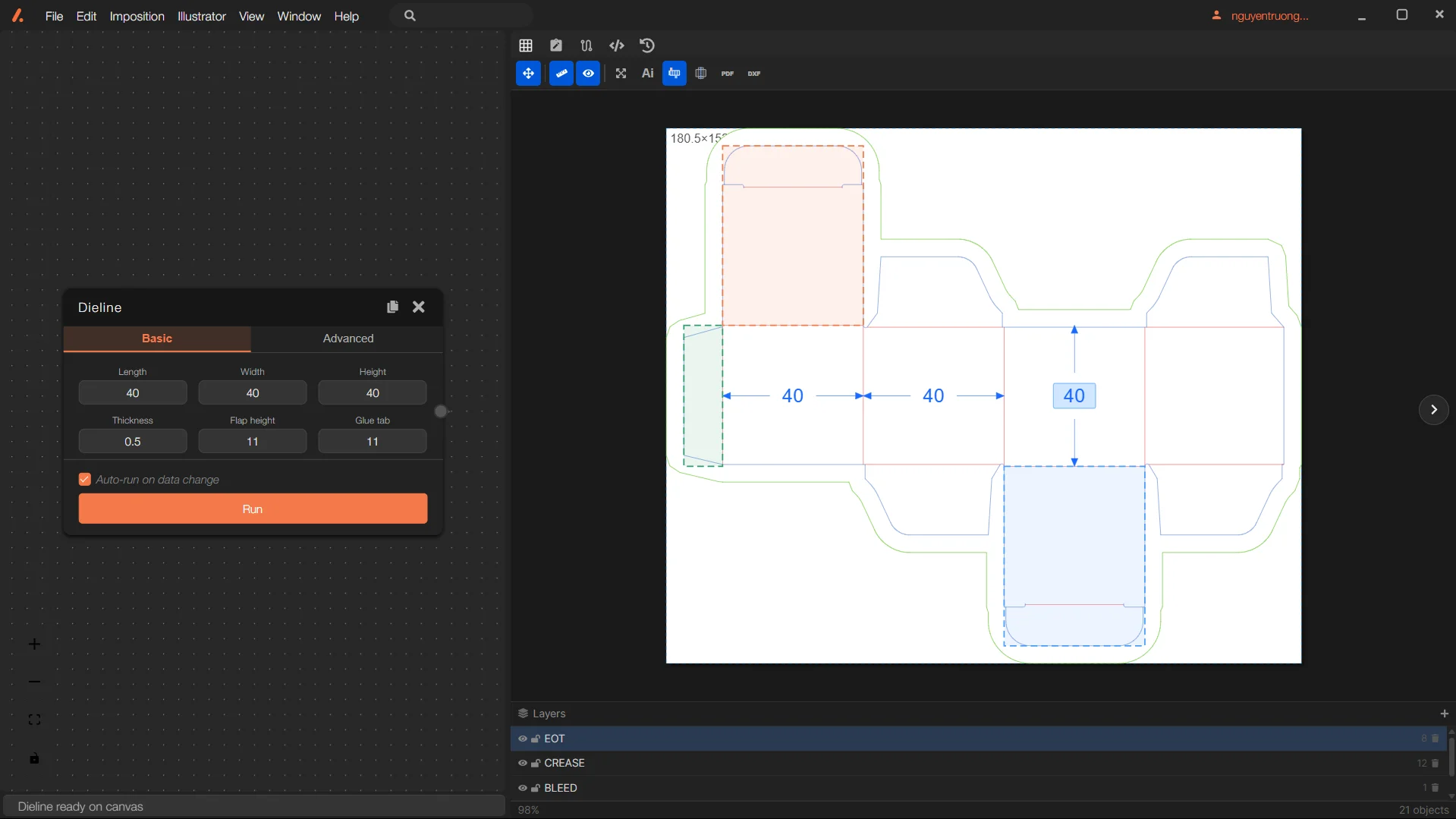This screenshot has width=1456, height=819.
Task: Open the nguyentruong user account
Action: click(1260, 16)
